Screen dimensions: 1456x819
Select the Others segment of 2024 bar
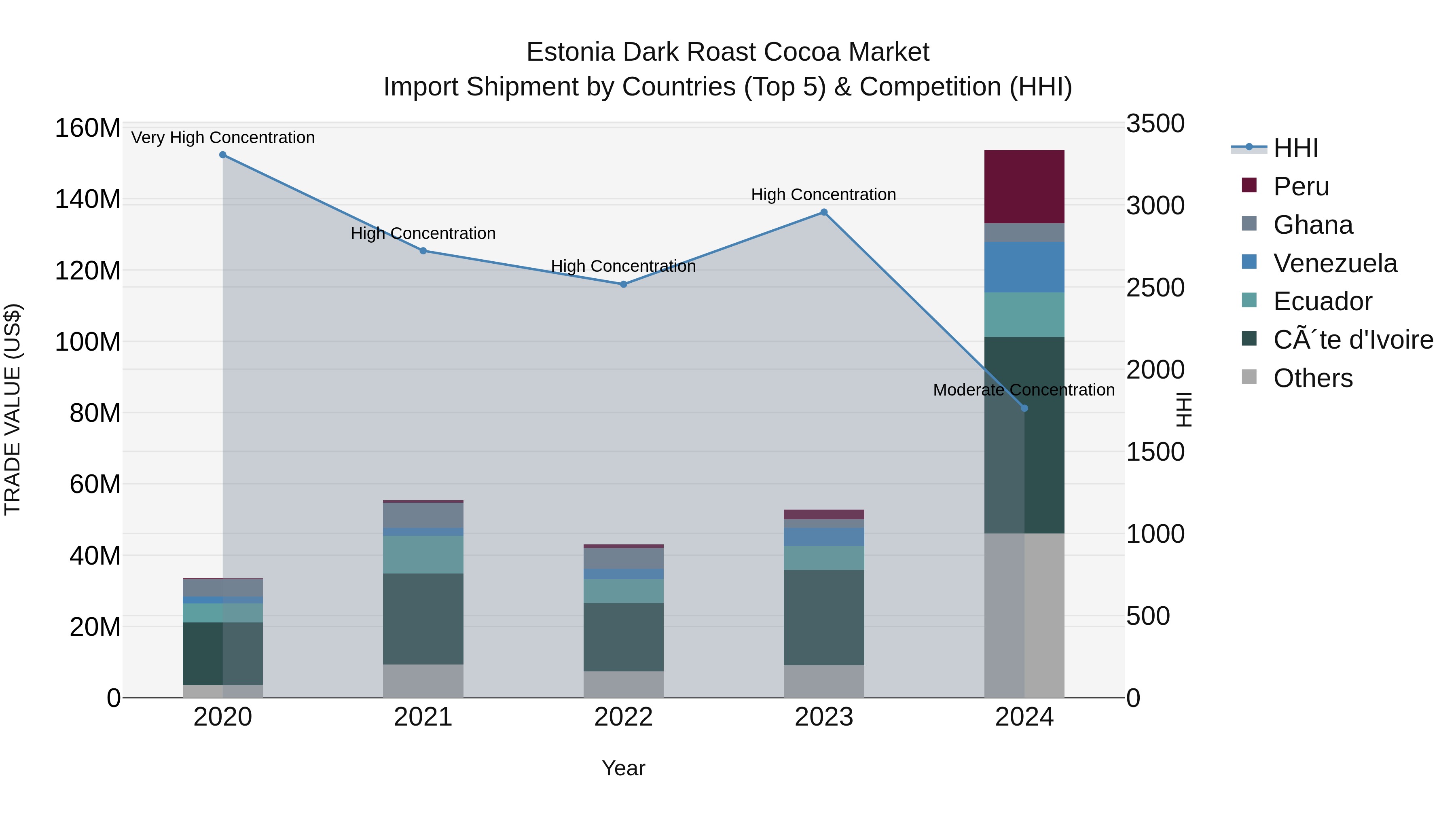1024,616
